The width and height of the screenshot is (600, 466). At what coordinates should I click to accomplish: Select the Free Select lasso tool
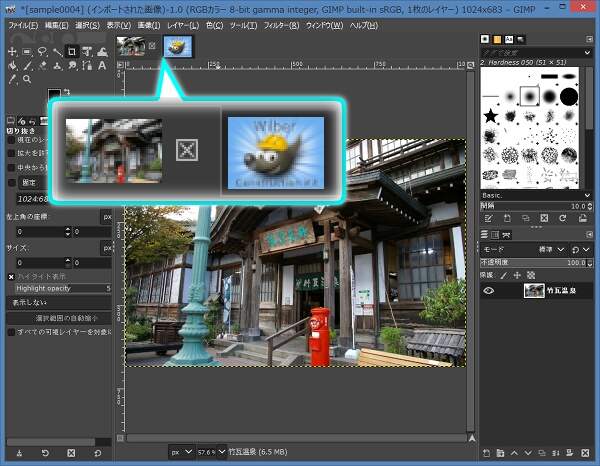point(42,51)
